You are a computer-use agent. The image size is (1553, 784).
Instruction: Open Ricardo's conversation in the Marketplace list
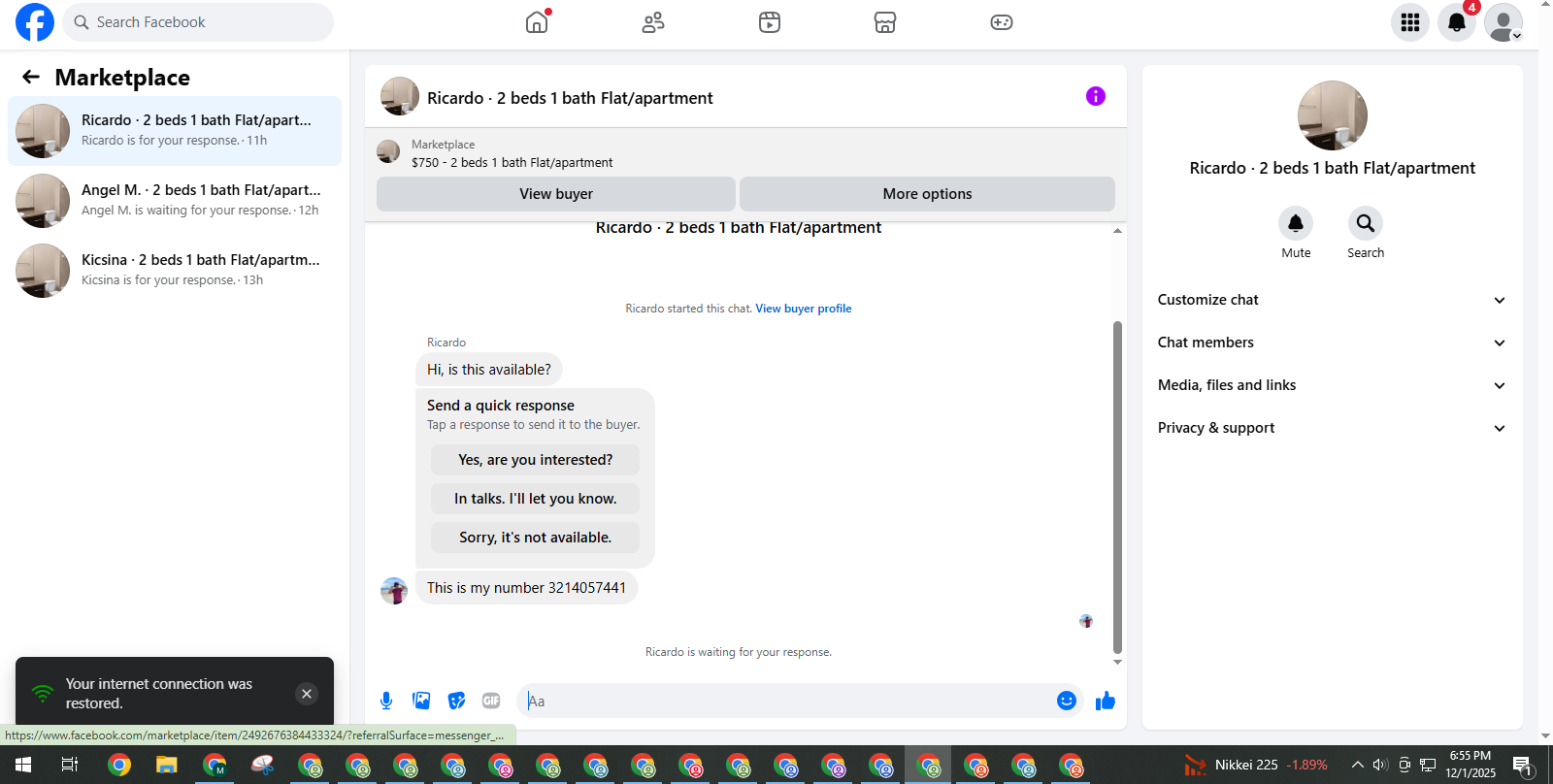[175, 131]
